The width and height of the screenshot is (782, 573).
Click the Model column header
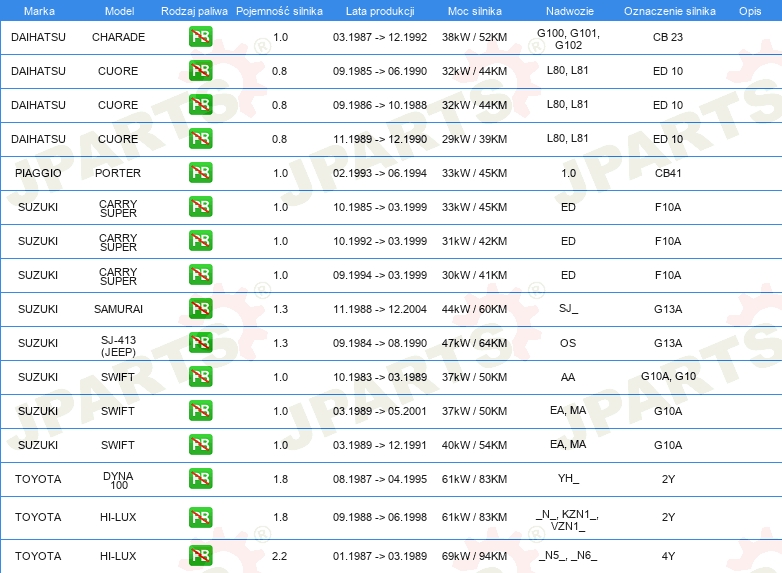119,11
